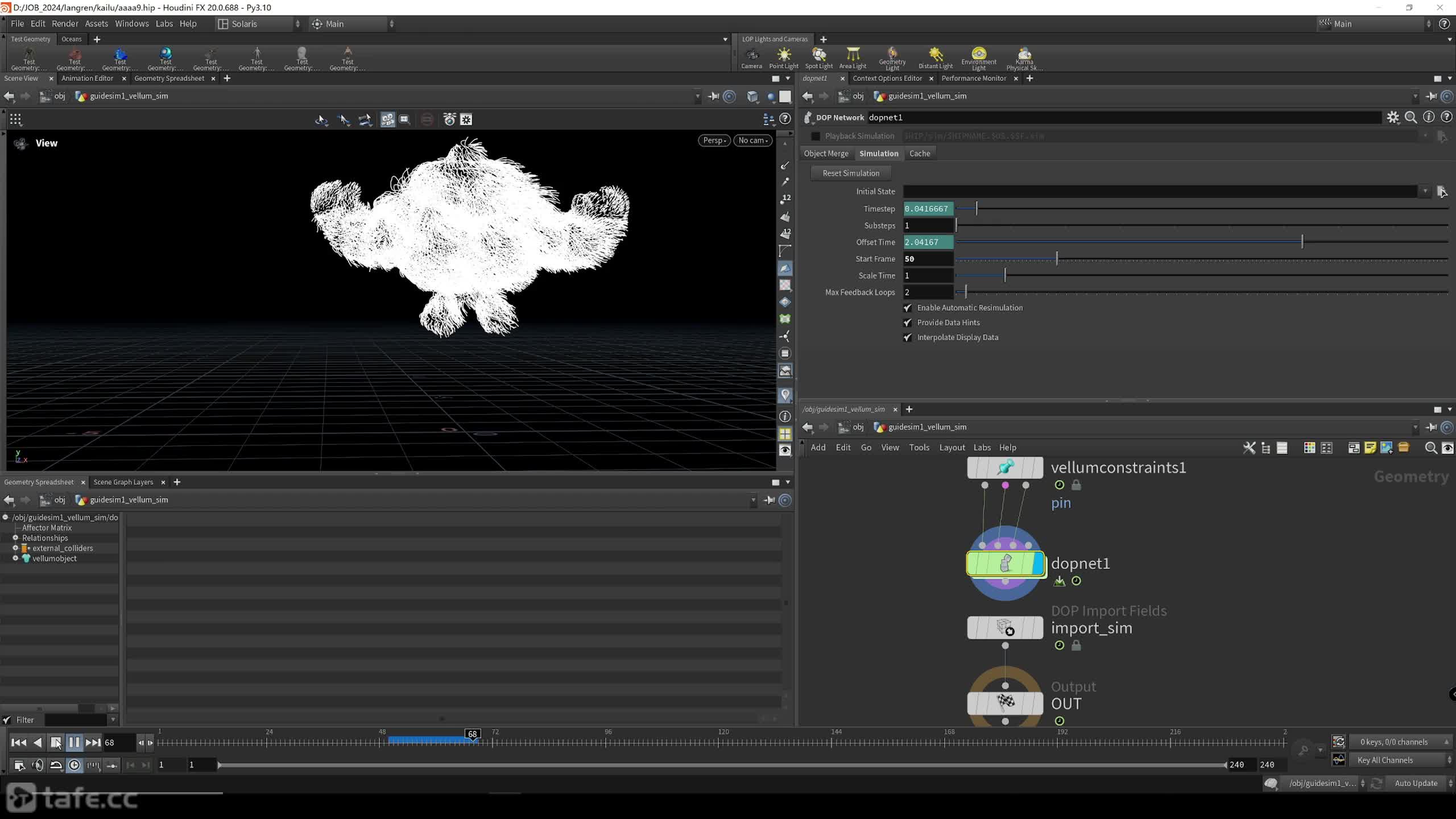This screenshot has height=819, width=1456.
Task: Add a new shelf tab next to Oceans
Action: coord(97,39)
